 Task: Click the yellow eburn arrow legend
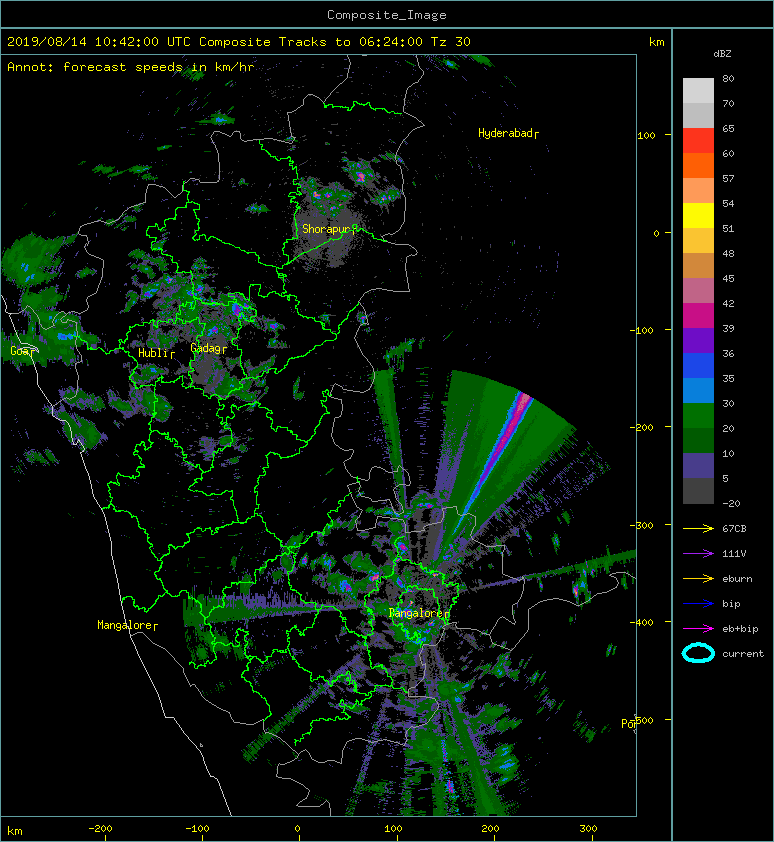698,579
